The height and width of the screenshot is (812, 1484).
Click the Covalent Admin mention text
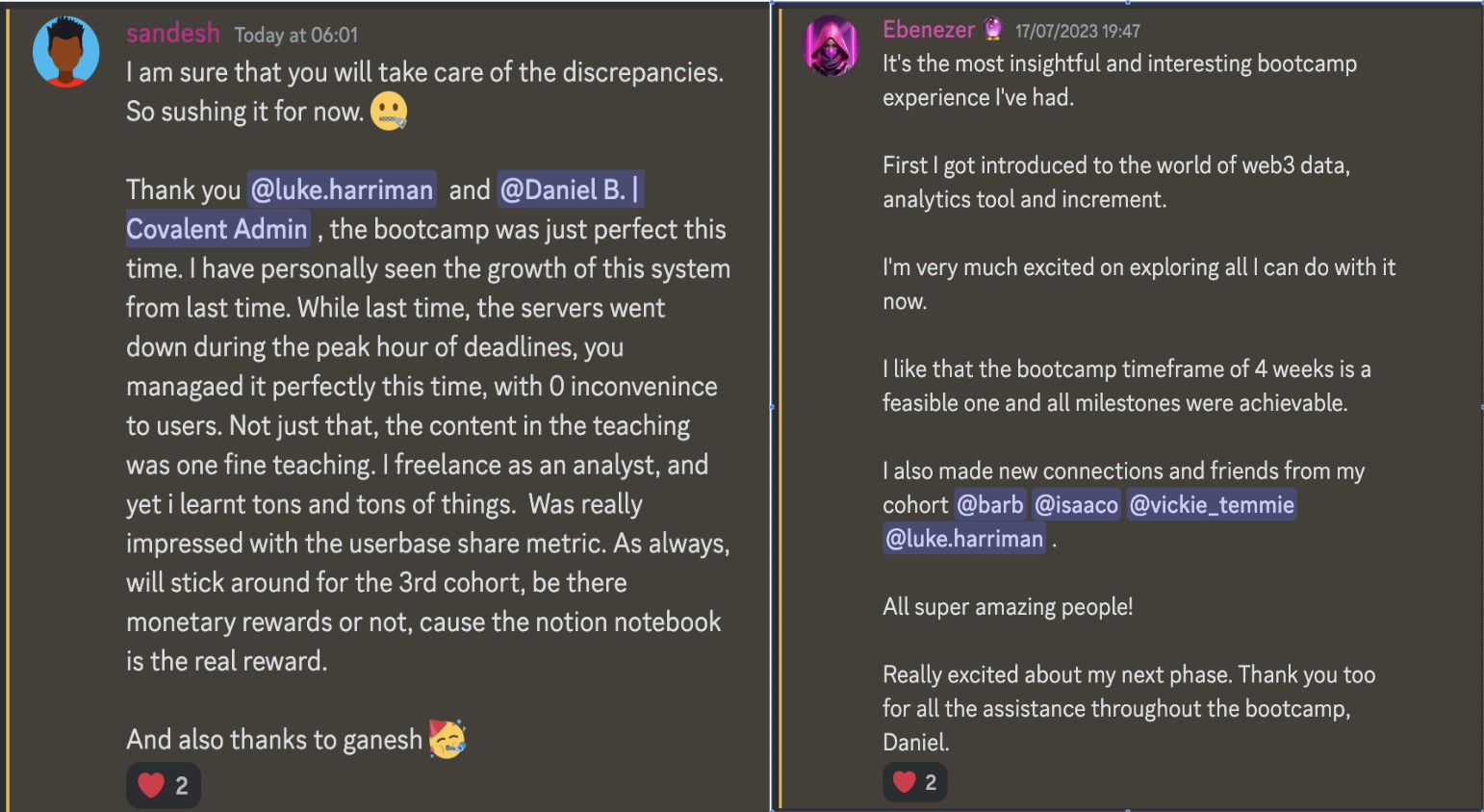[x=217, y=229]
